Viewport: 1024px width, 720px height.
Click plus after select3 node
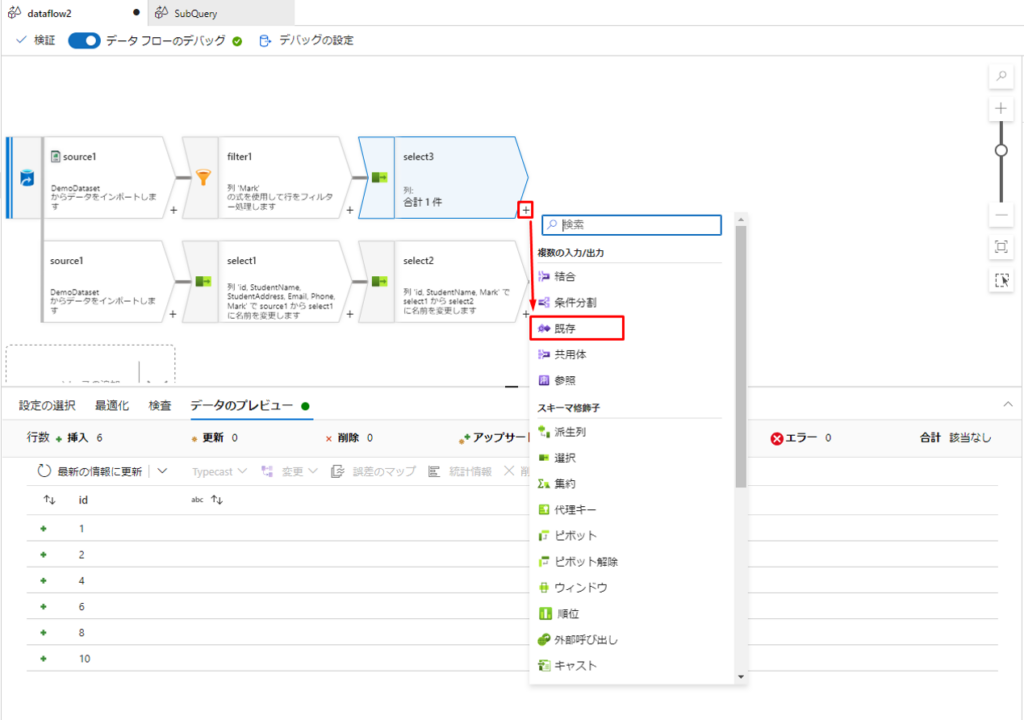[x=526, y=210]
